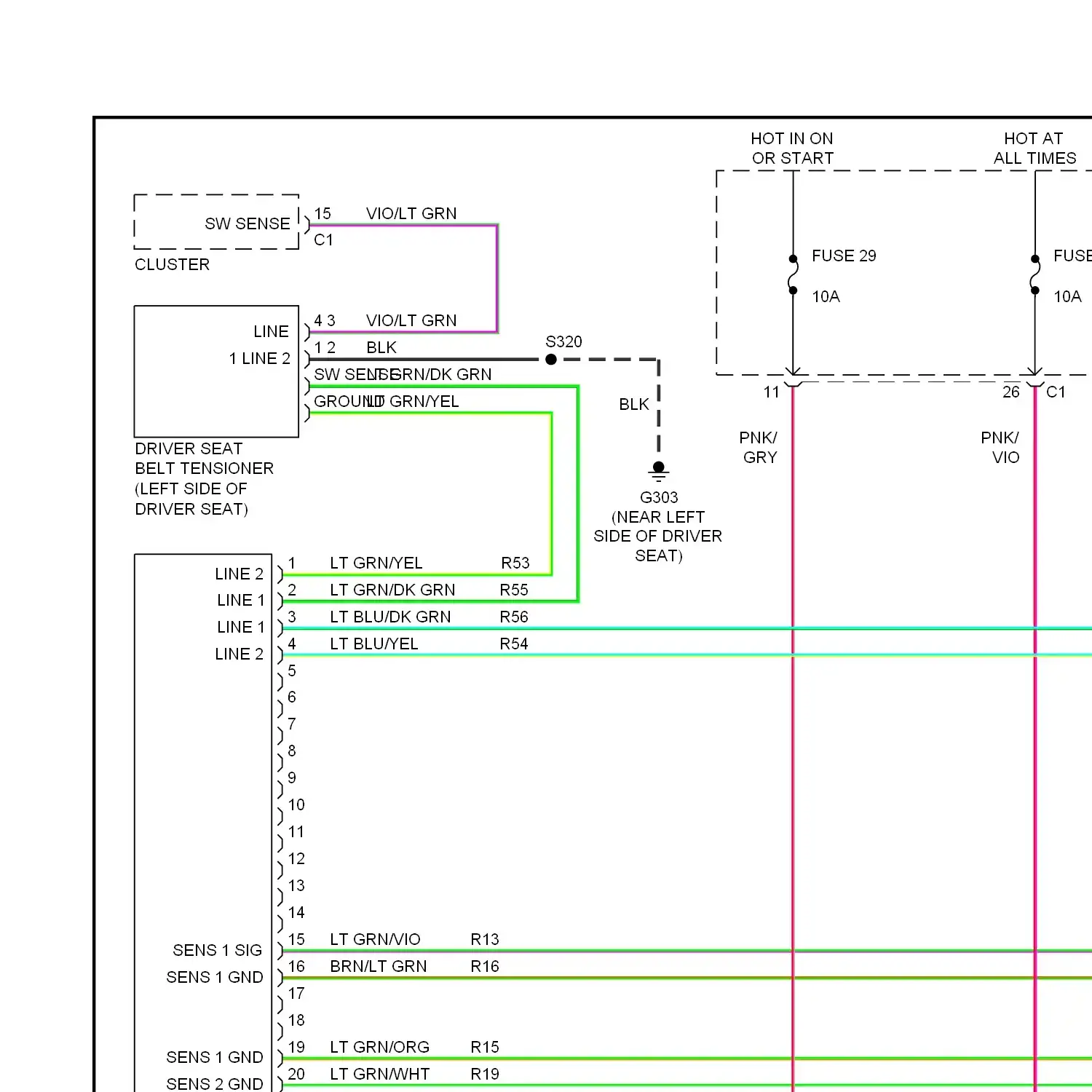Viewport: 1092px width, 1092px height.
Task: Select the LT GRN/WHT wire label
Action: point(379,1074)
